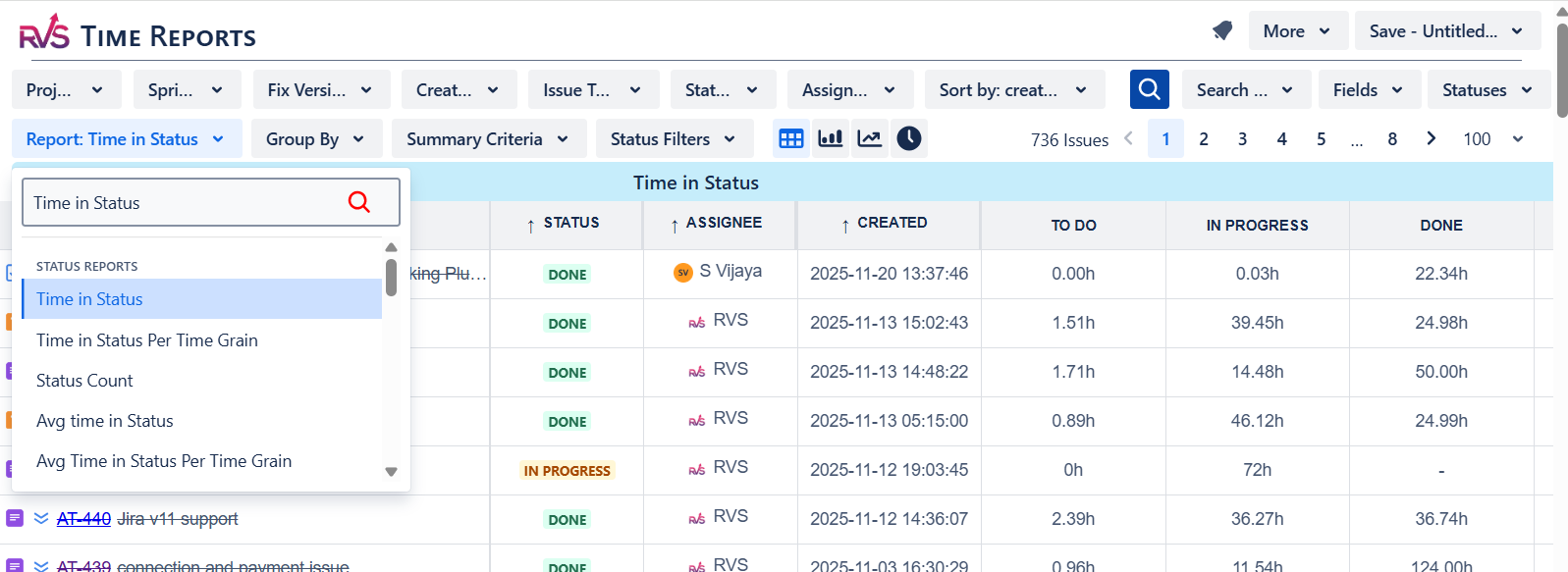The height and width of the screenshot is (572, 1568).
Task: Go to page 5
Action: [x=1321, y=138]
